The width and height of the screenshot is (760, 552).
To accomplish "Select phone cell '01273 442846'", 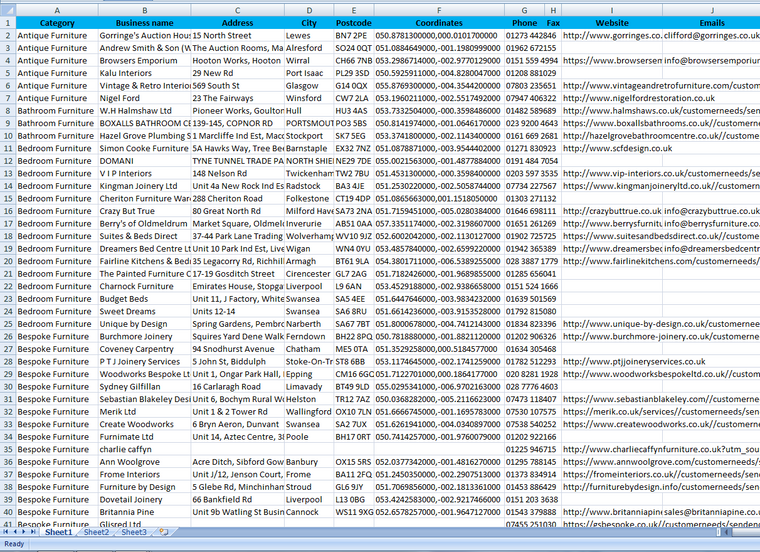I will click(x=531, y=35).
